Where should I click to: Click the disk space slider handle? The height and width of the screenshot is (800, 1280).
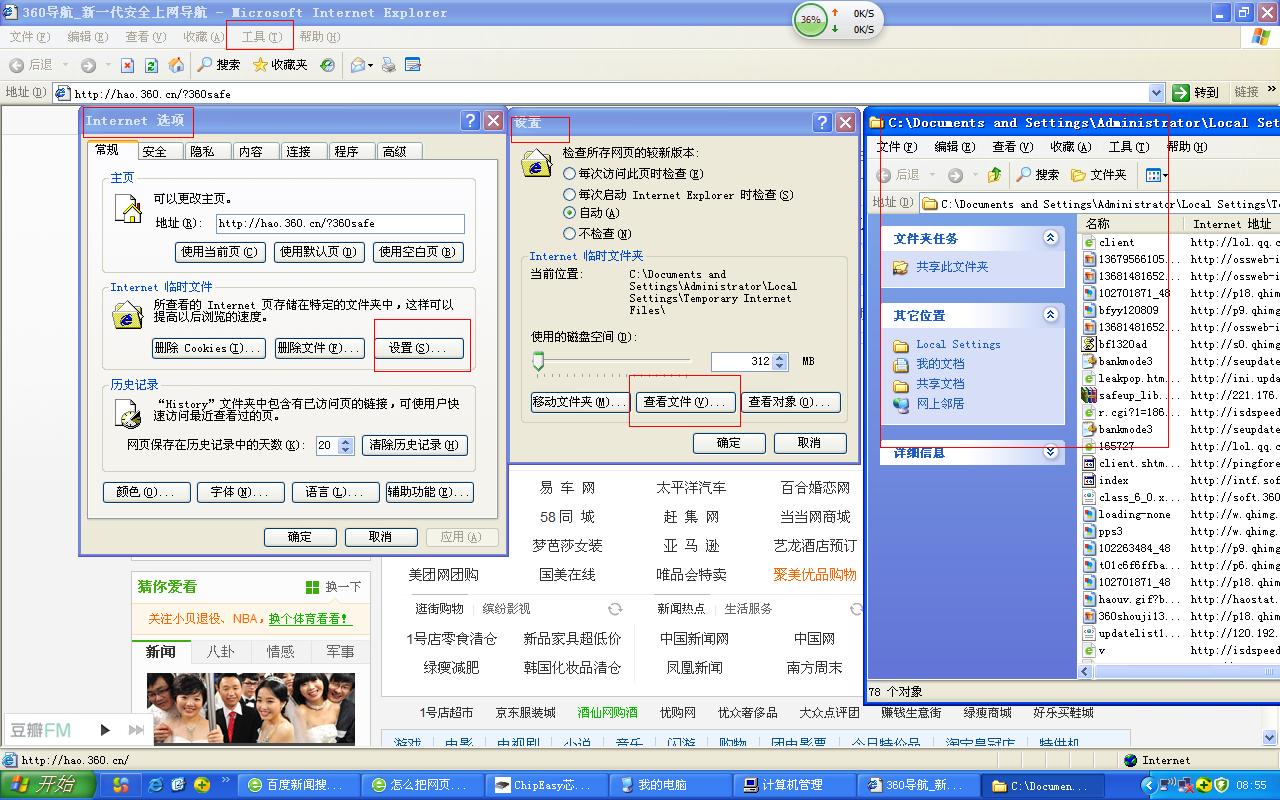(x=538, y=361)
